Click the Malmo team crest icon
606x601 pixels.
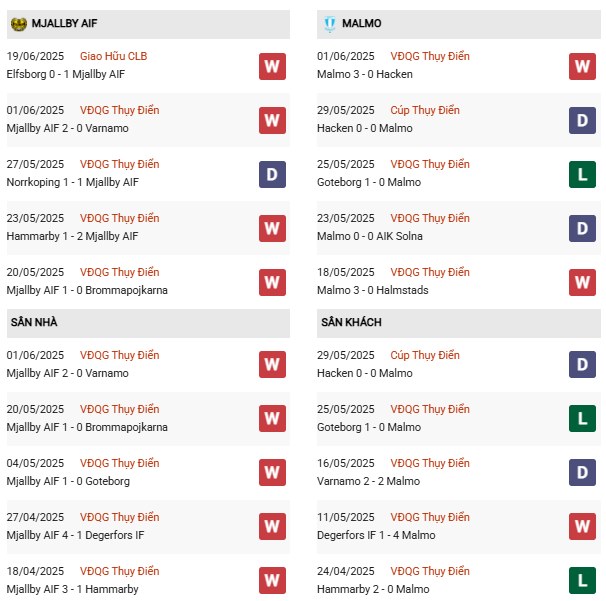click(330, 24)
